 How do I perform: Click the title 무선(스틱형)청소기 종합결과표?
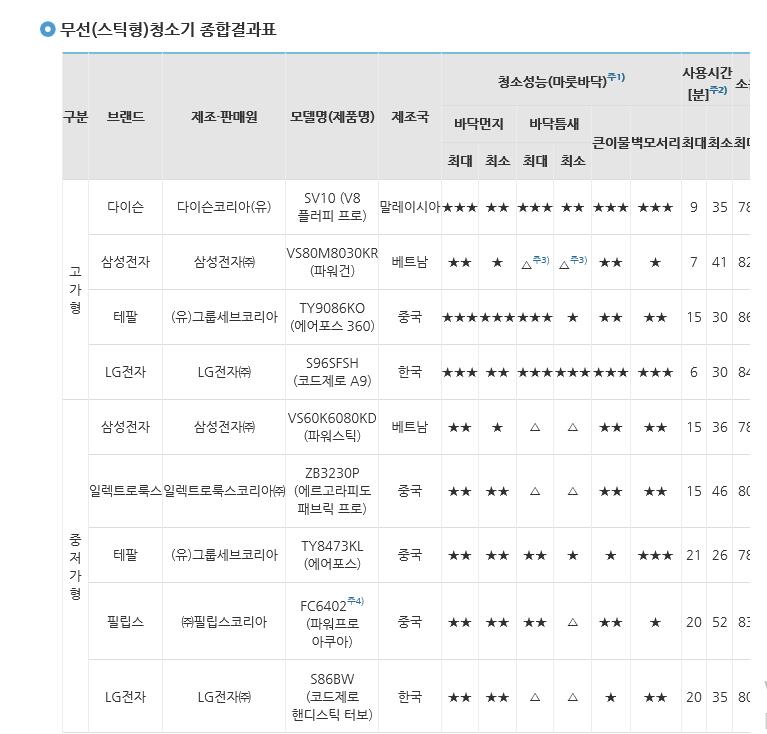coord(168,29)
